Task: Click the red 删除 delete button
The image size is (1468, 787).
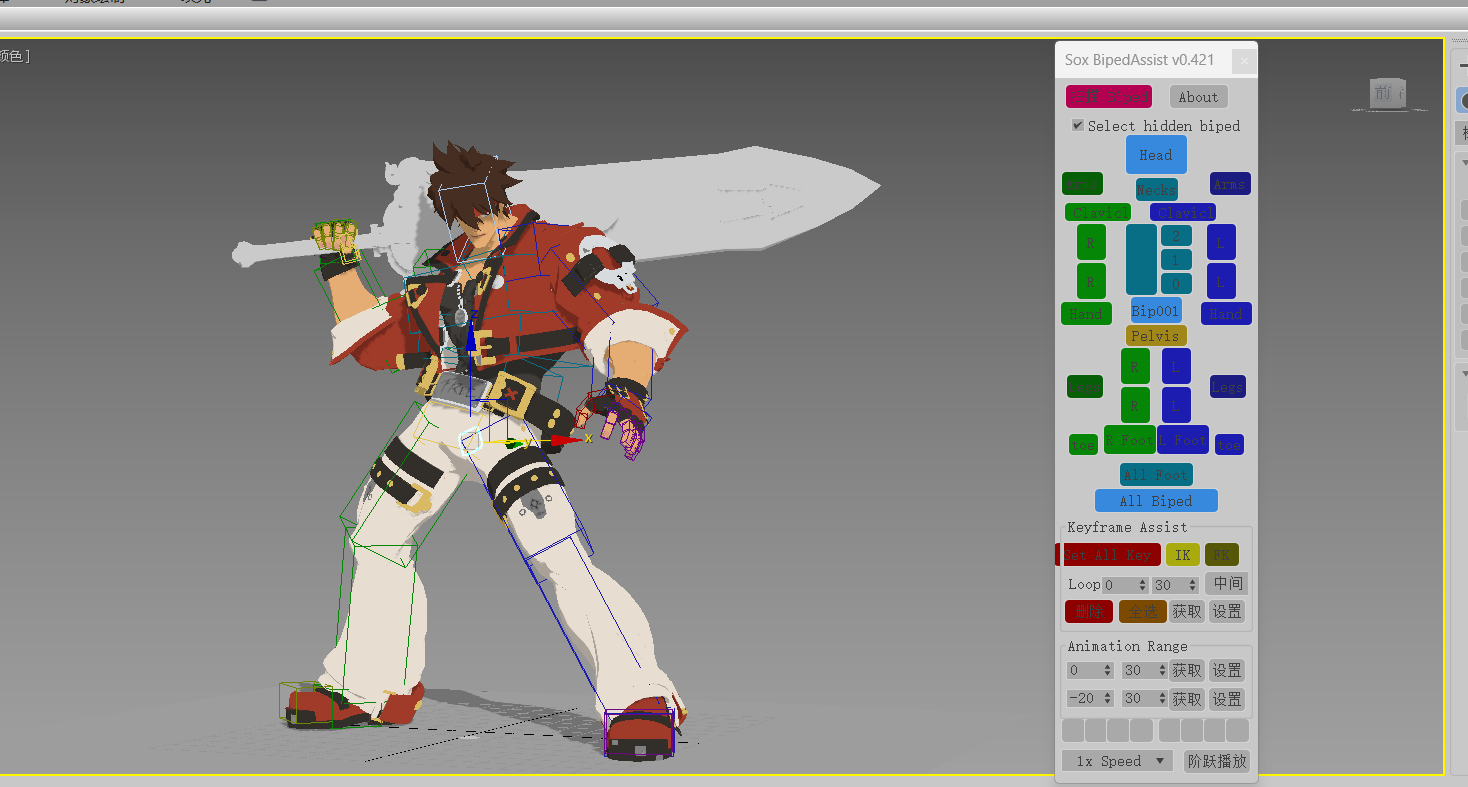Action: coord(1089,611)
